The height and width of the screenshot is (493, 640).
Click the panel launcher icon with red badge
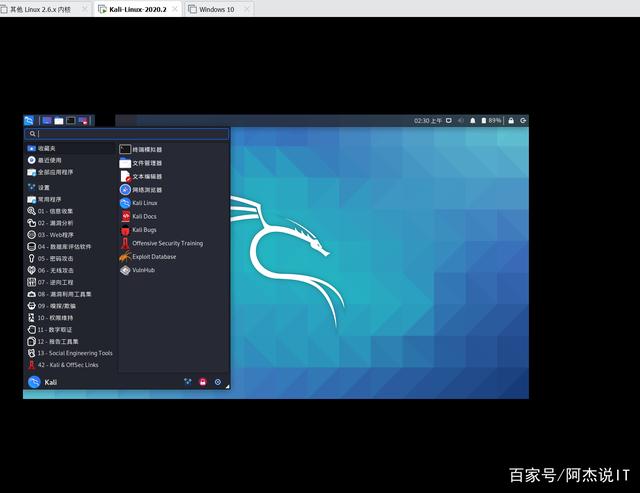83,121
